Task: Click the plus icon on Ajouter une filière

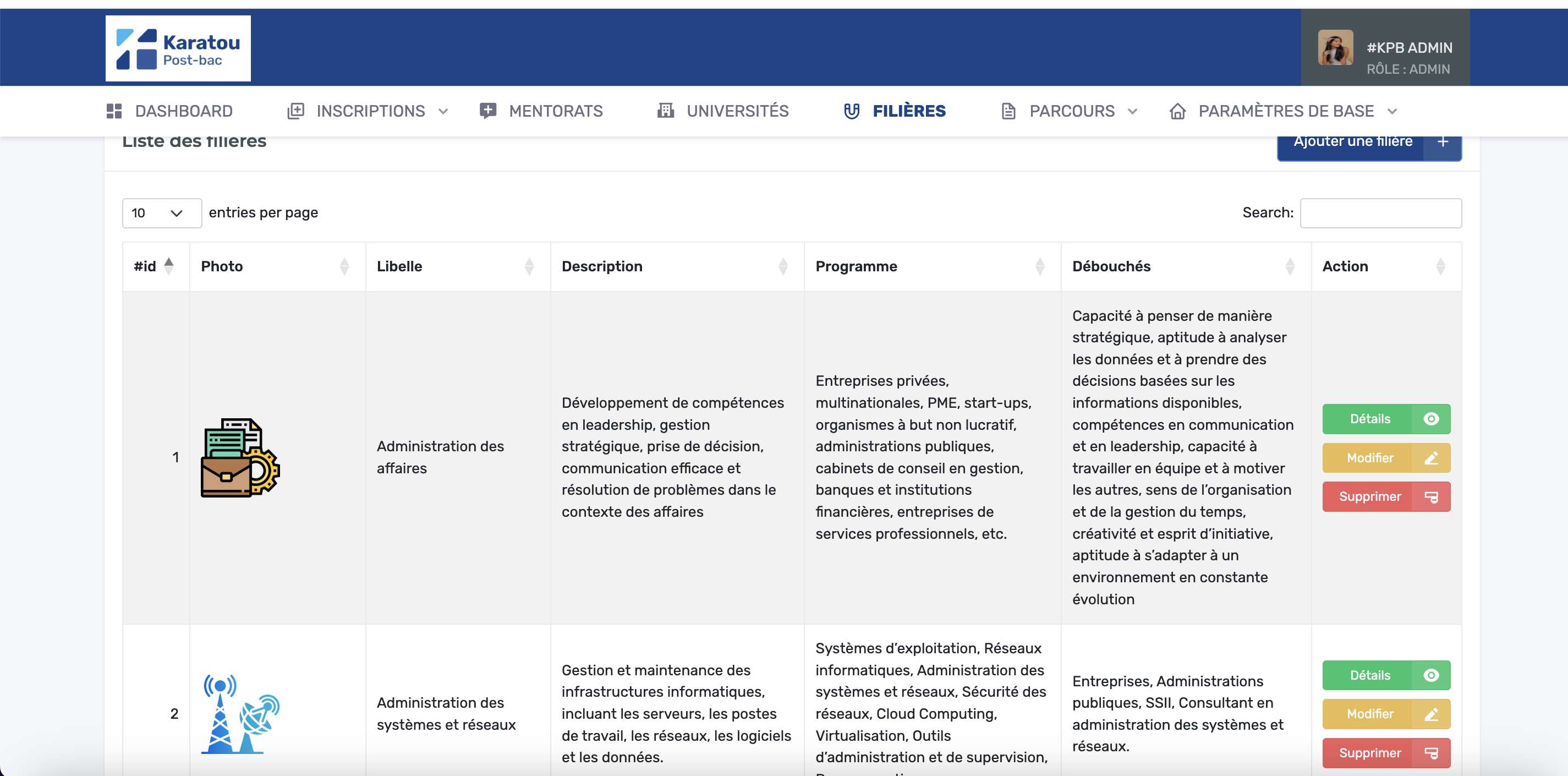Action: coord(1443,142)
